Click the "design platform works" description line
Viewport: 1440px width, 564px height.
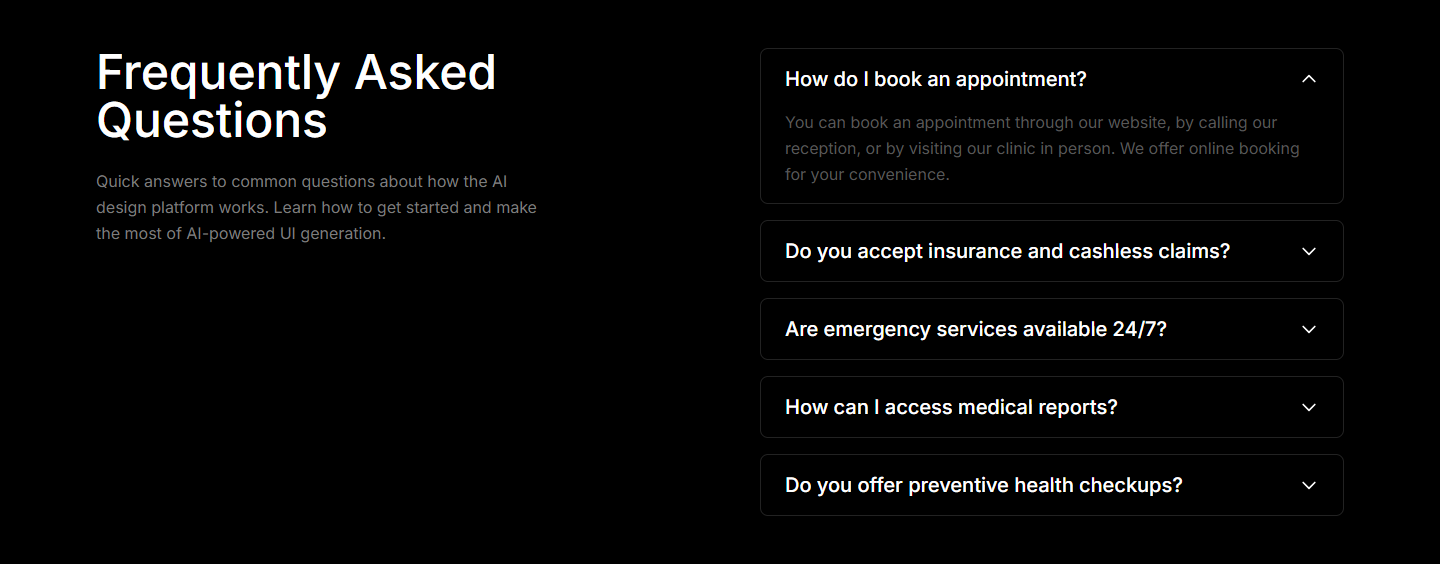180,208
